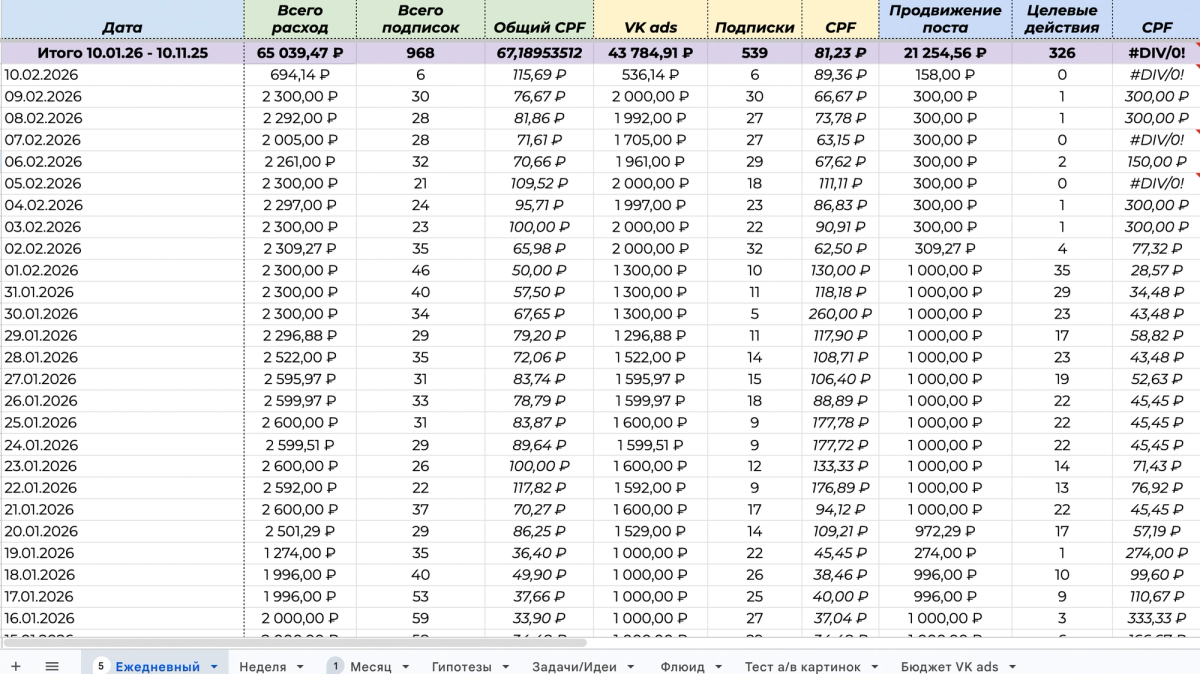Viewport: 1200px width, 674px height.
Task: Expand the Флюид tab dropdown arrow
Action: pos(720,667)
